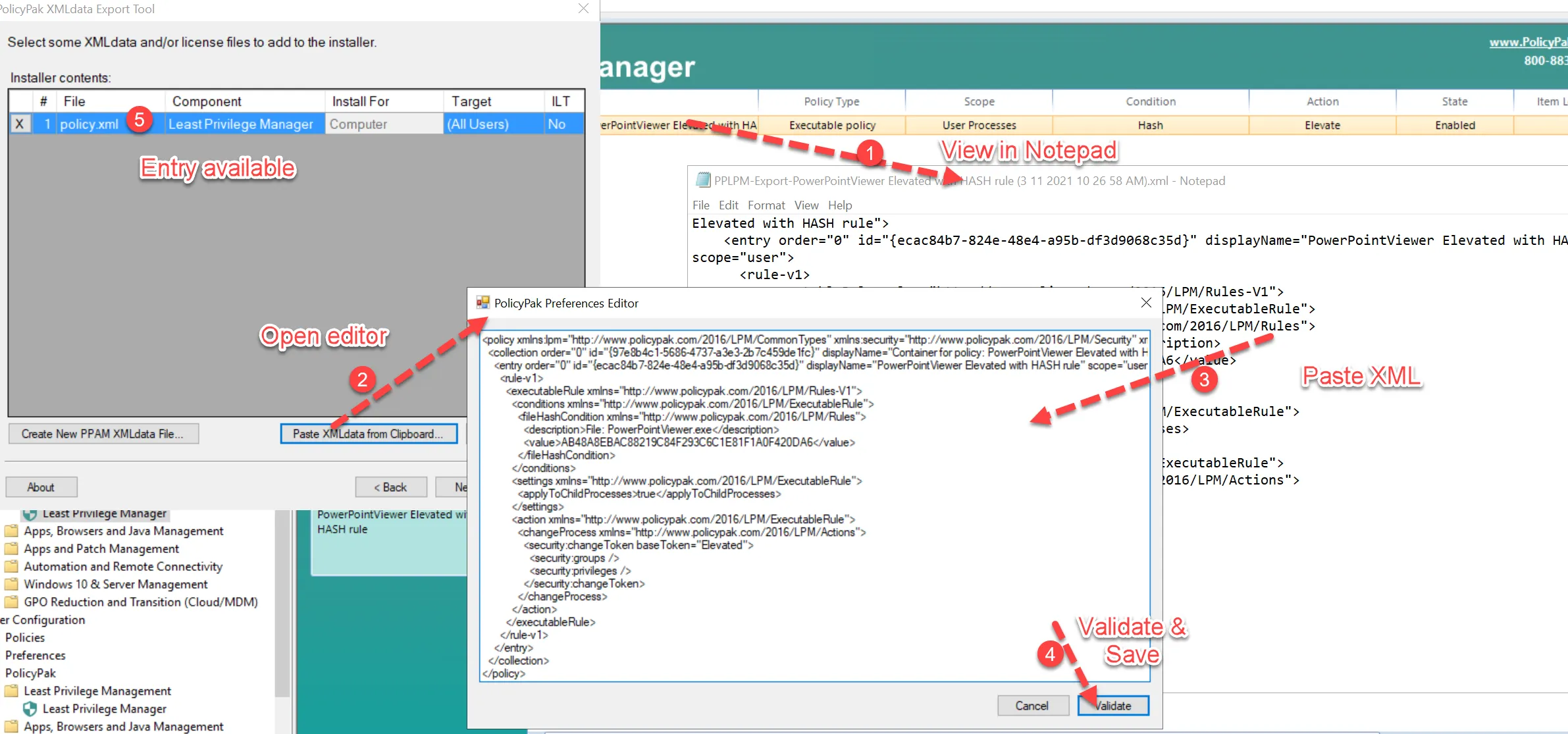Click the Validate button in Preferences Editor
The height and width of the screenshot is (734, 1568).
point(1113,706)
